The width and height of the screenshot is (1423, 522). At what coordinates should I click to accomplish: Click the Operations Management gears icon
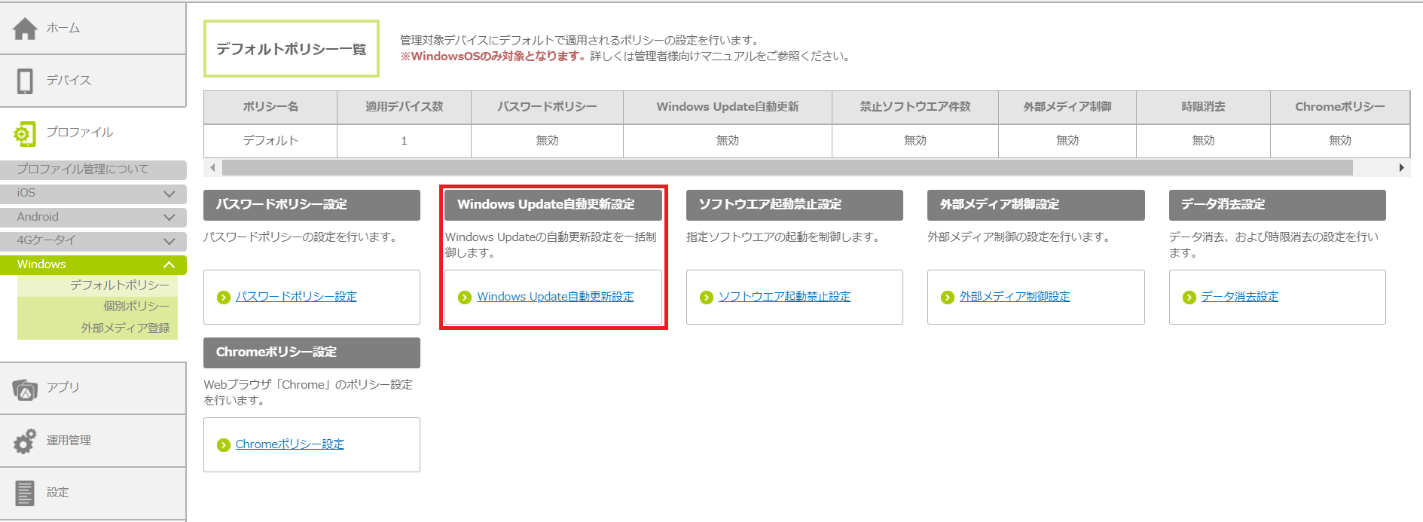coord(25,441)
